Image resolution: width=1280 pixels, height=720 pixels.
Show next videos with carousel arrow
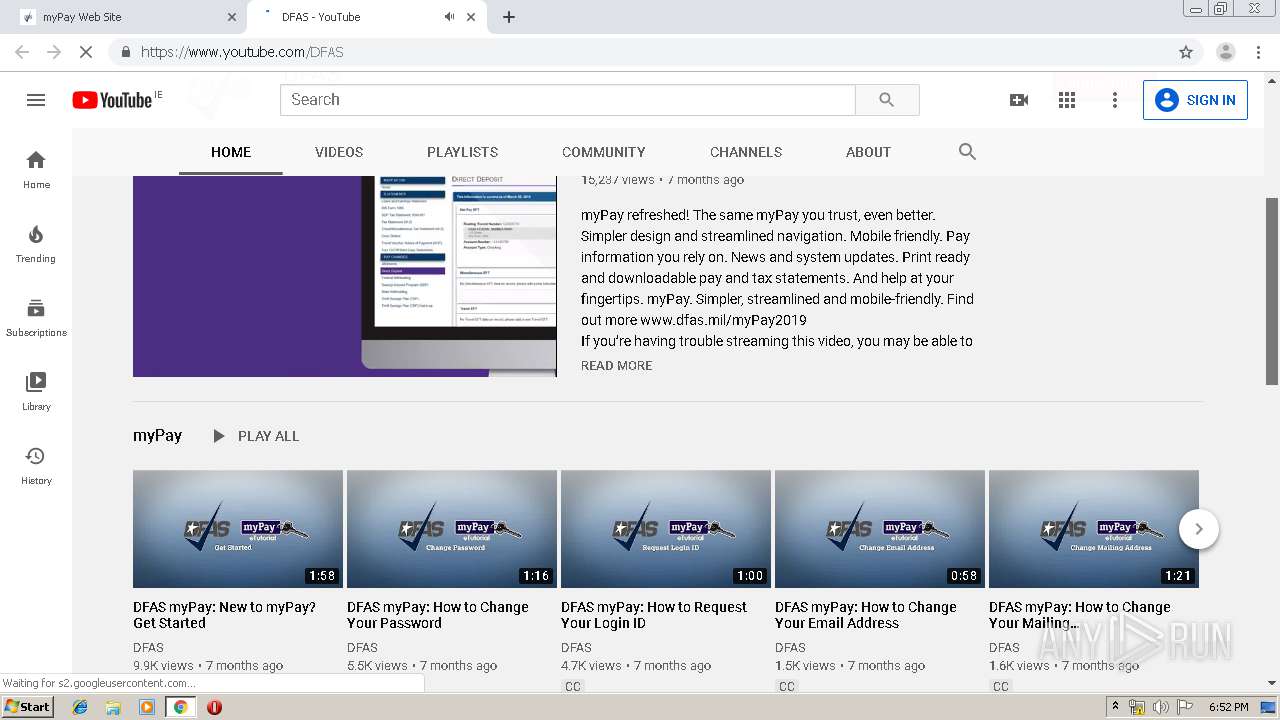point(1199,529)
